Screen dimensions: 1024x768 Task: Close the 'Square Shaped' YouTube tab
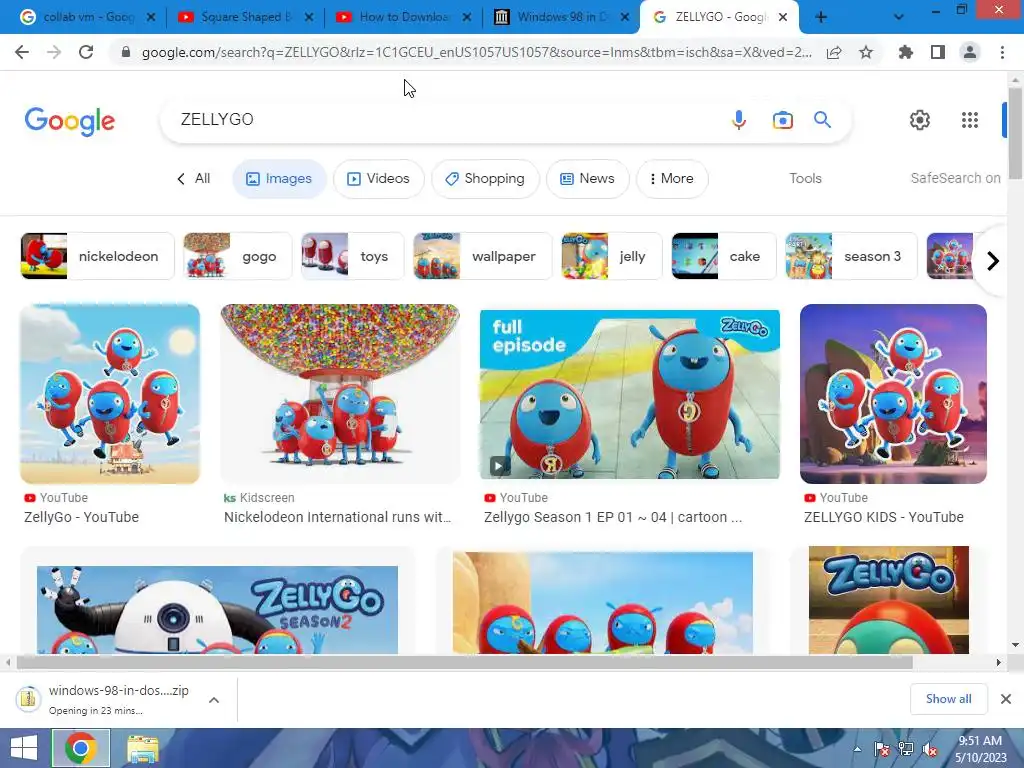309,17
